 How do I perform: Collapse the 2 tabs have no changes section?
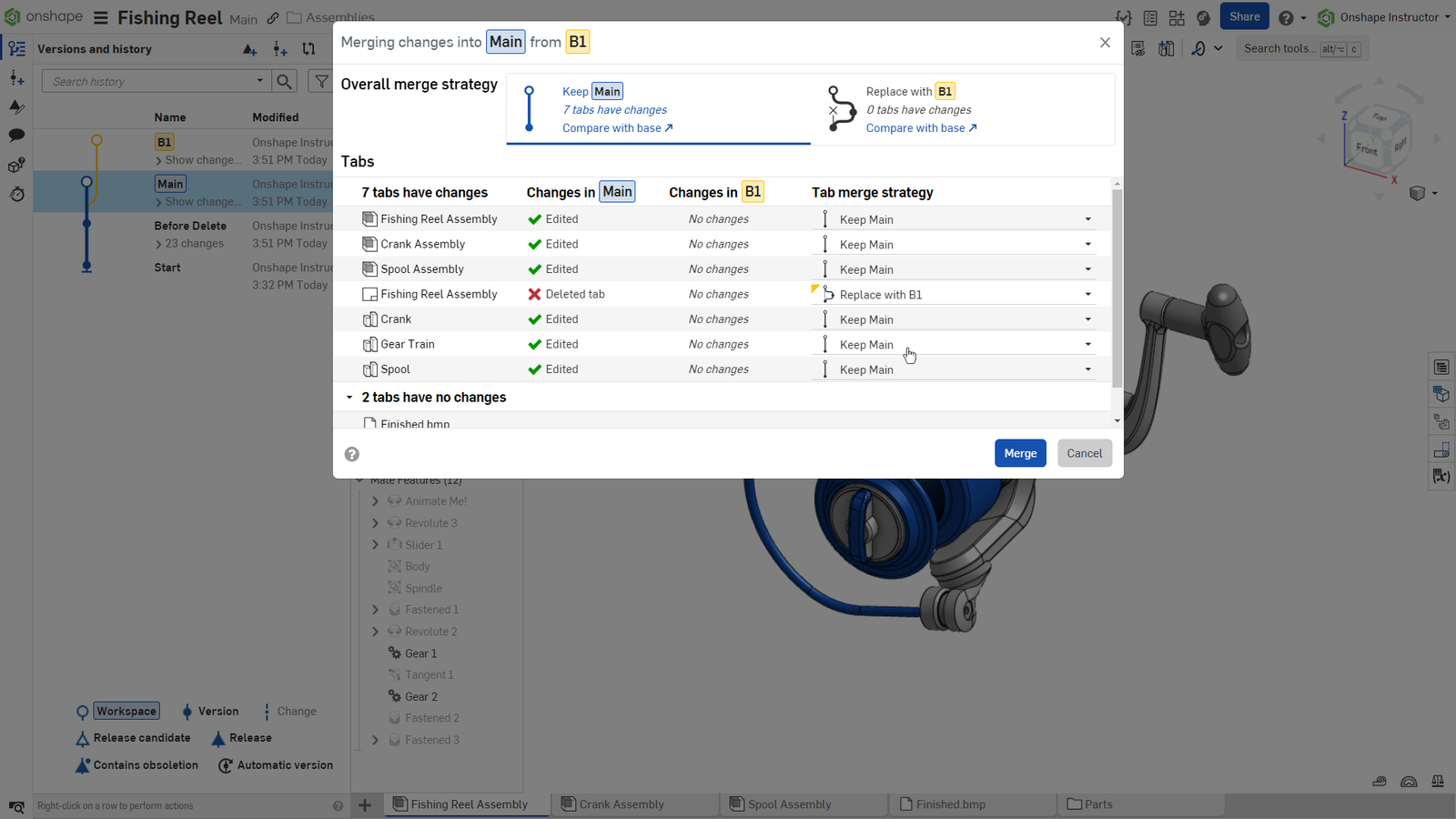(x=349, y=398)
